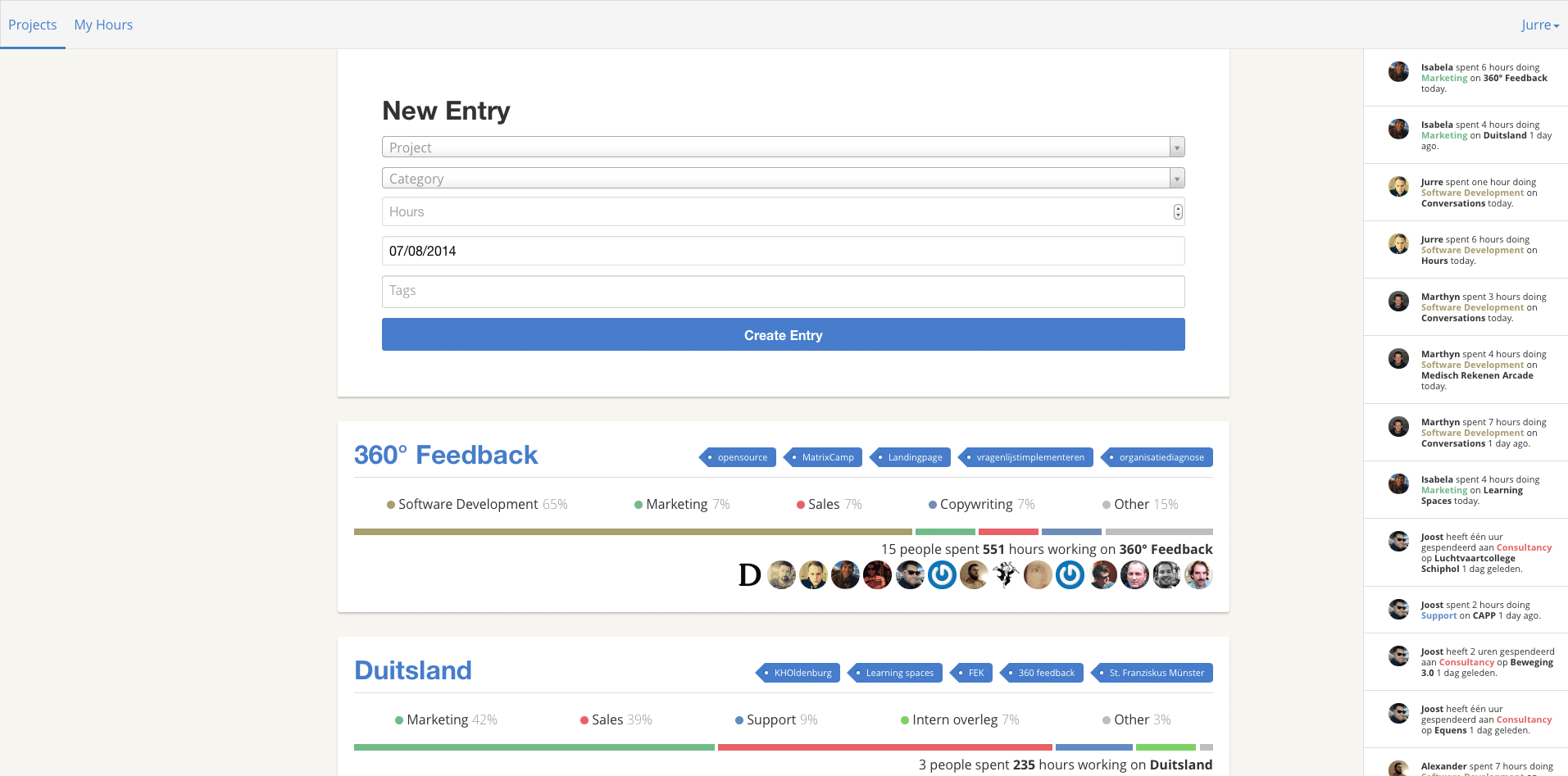The width and height of the screenshot is (1568, 776).
Task: Click the blue logo avatar among 360° Feedback contributors
Action: click(x=942, y=574)
